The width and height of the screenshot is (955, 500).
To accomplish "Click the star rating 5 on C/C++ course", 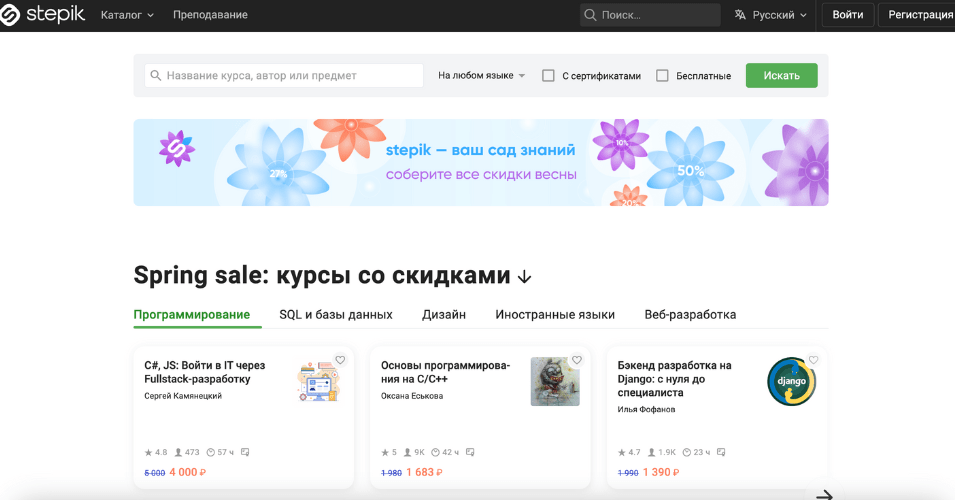I will pyautogui.click(x=389, y=452).
